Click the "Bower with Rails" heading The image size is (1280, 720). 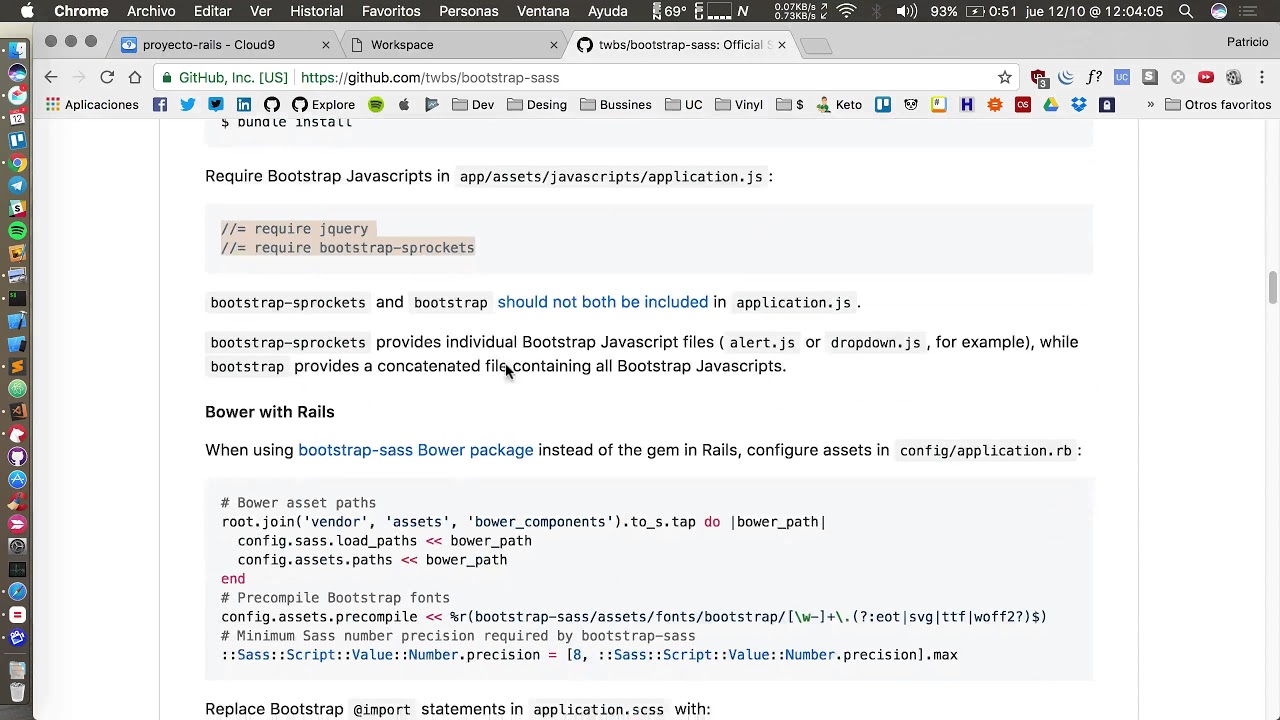point(270,412)
